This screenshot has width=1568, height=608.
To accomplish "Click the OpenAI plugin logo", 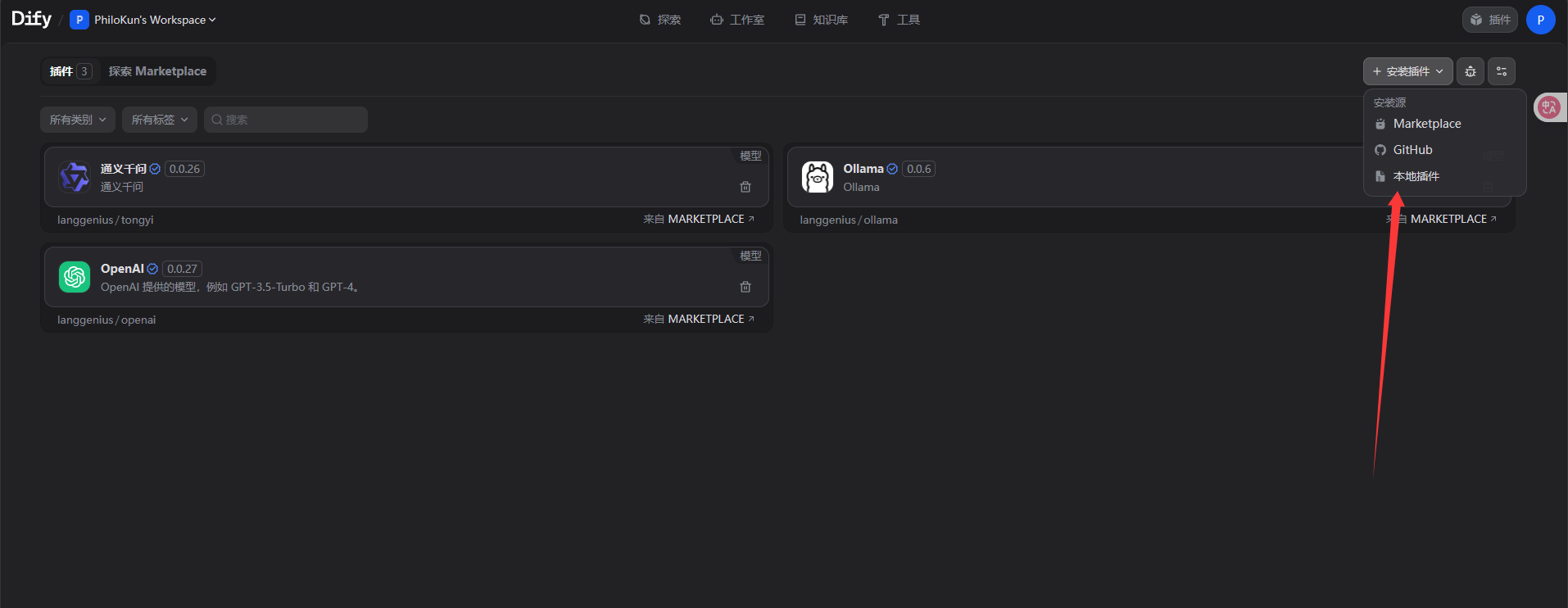I will [x=75, y=277].
